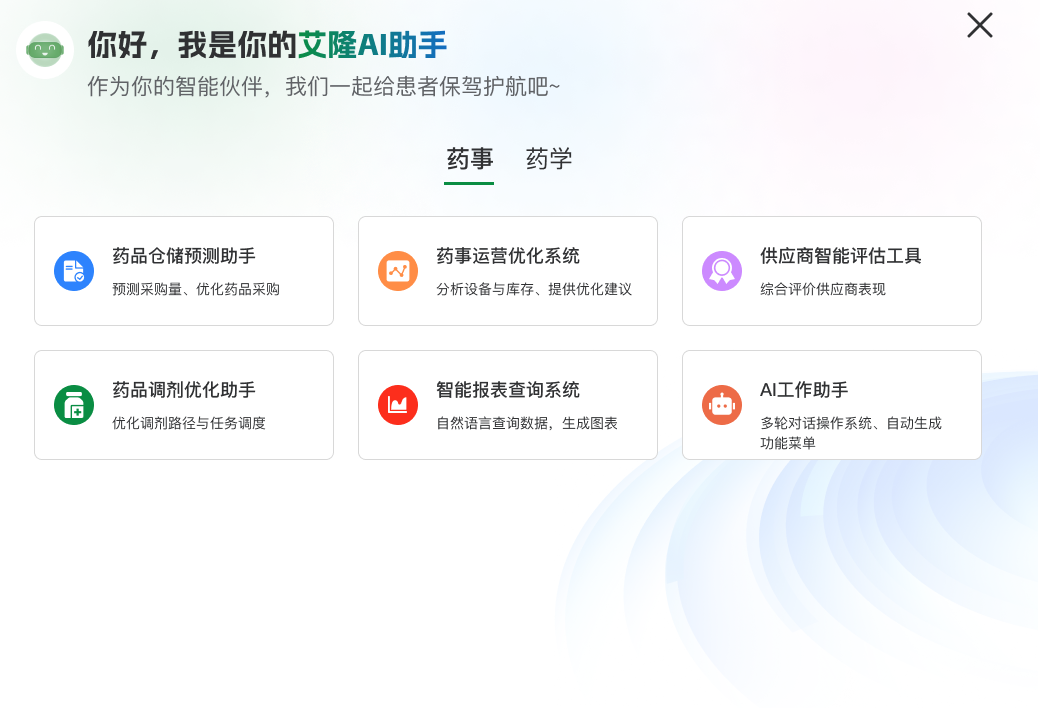Screen dimensions: 1040x708
Task: Click the purple award badge icon
Action: click(x=722, y=271)
